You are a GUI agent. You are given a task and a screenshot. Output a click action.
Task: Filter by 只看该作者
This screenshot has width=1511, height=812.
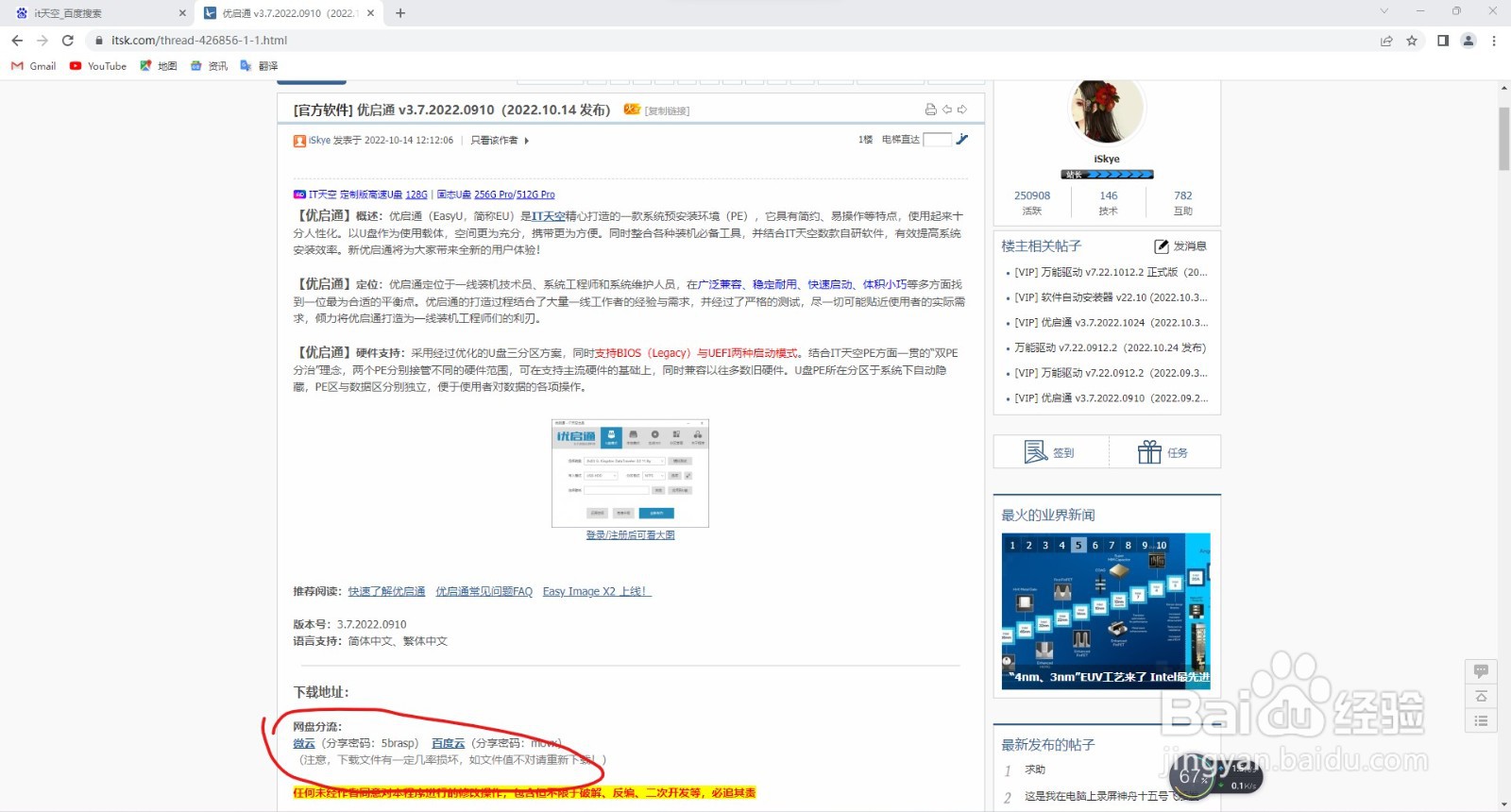click(x=494, y=140)
